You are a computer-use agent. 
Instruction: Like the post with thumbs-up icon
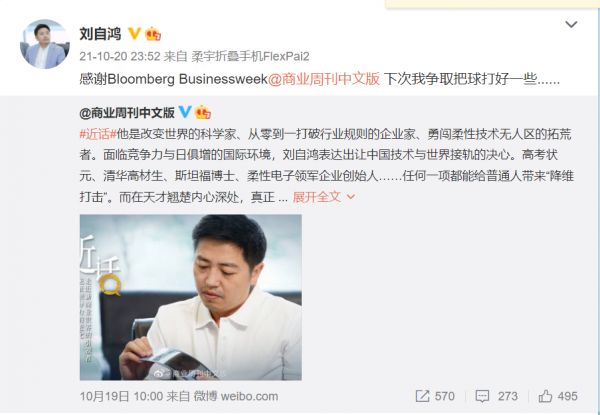[545, 396]
